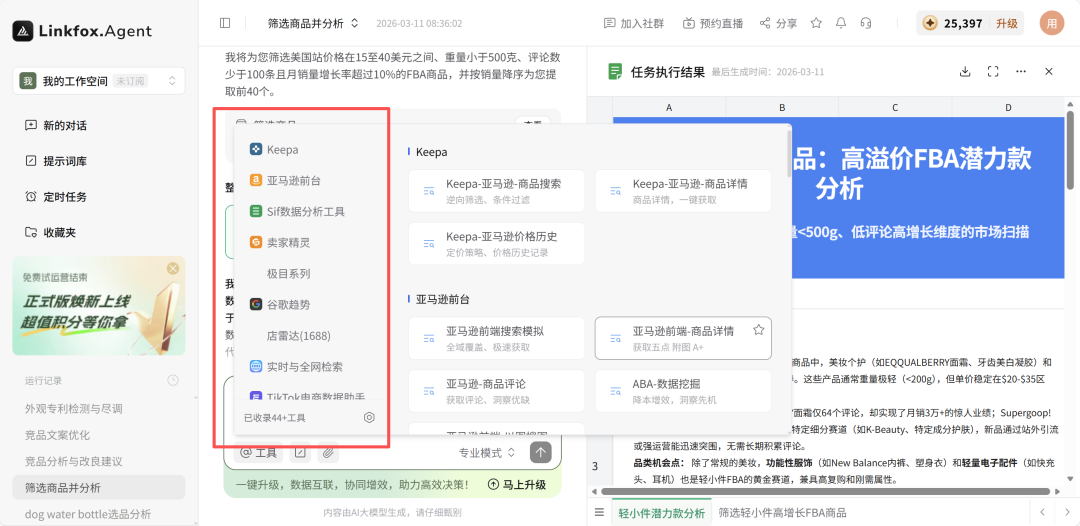Click the 运行记录 history clock icon
The image size is (1080, 526).
tap(173, 380)
